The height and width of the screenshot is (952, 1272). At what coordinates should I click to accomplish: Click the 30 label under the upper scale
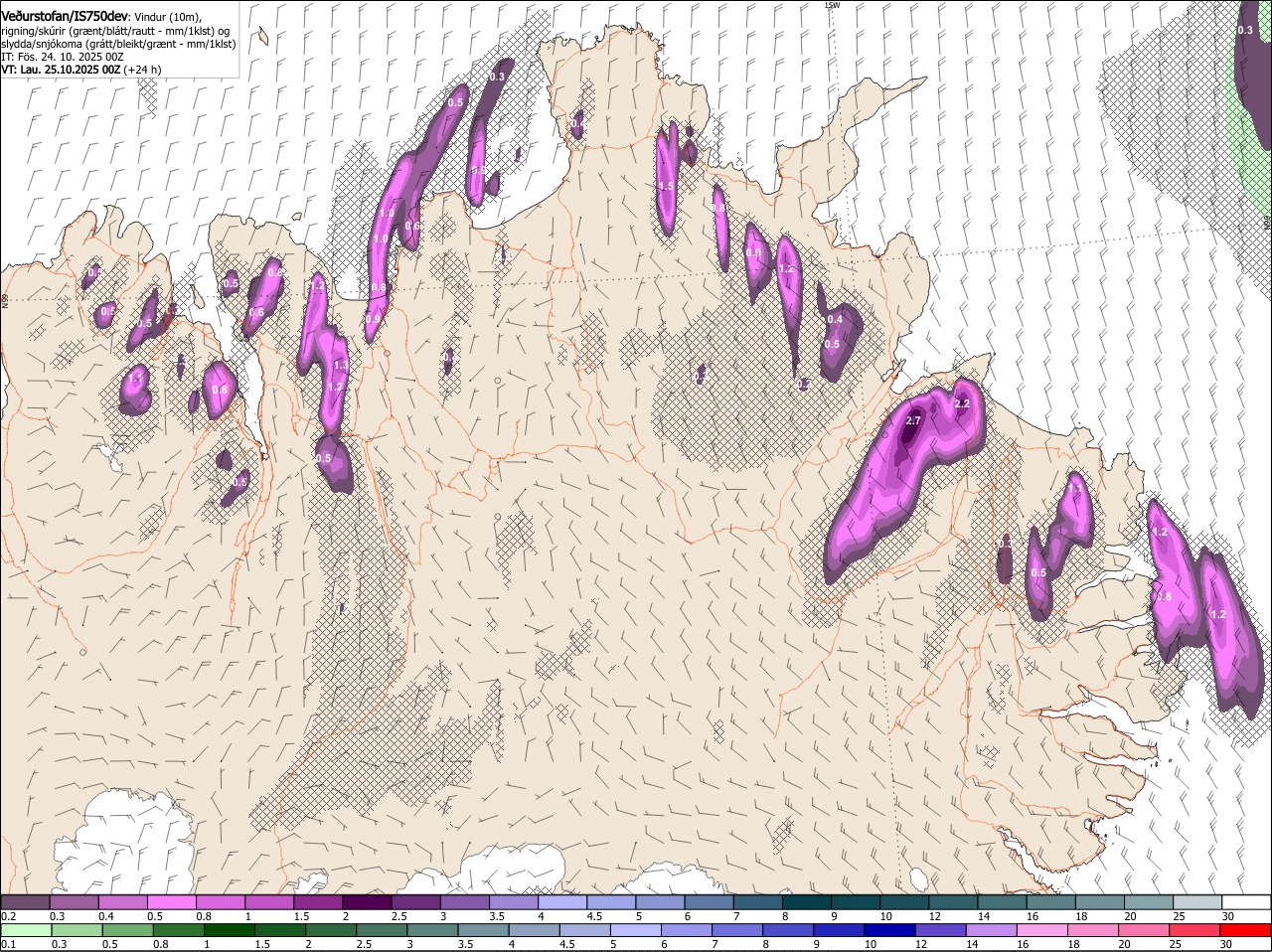1228,916
